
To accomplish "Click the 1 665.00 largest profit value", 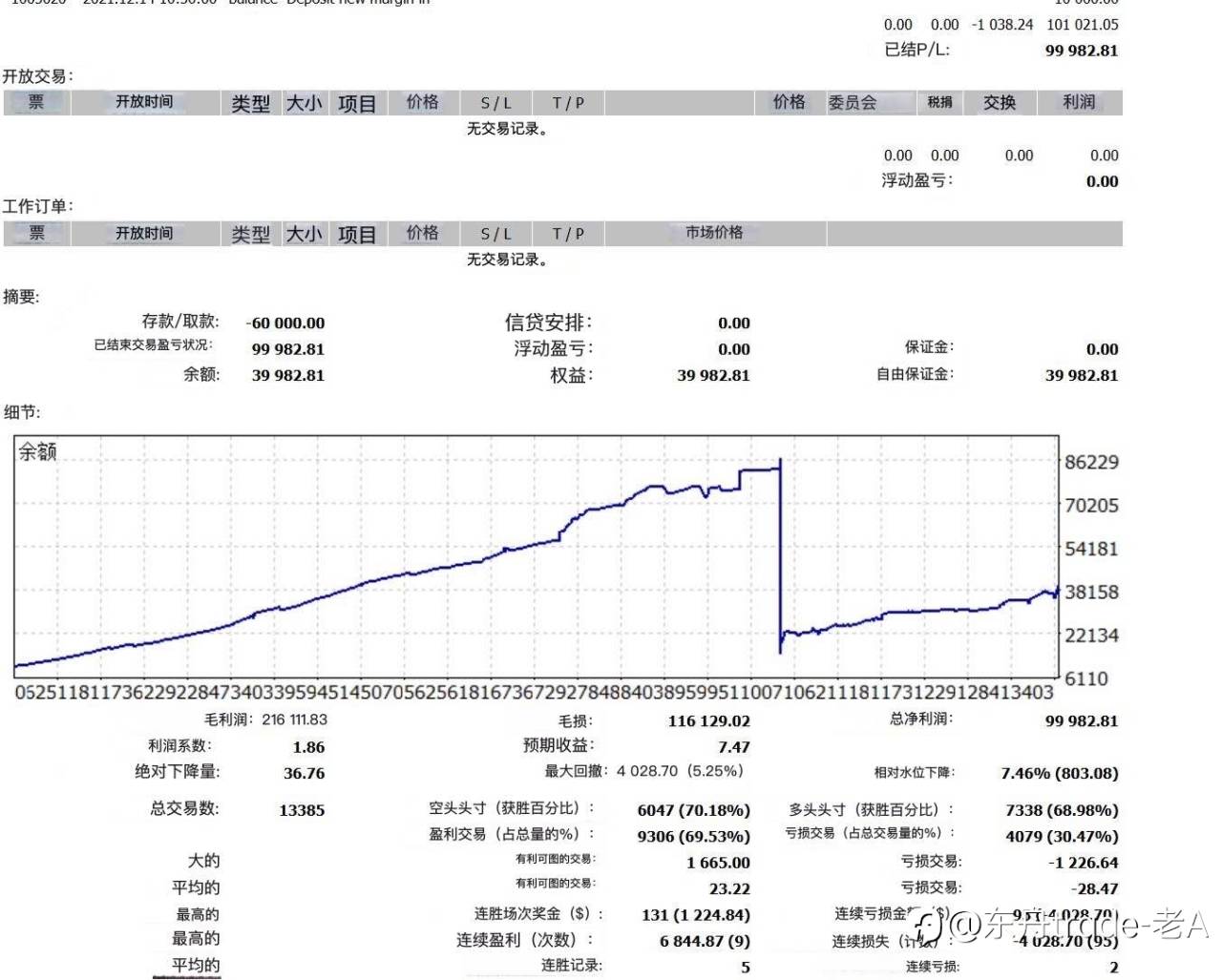I will tap(718, 863).
